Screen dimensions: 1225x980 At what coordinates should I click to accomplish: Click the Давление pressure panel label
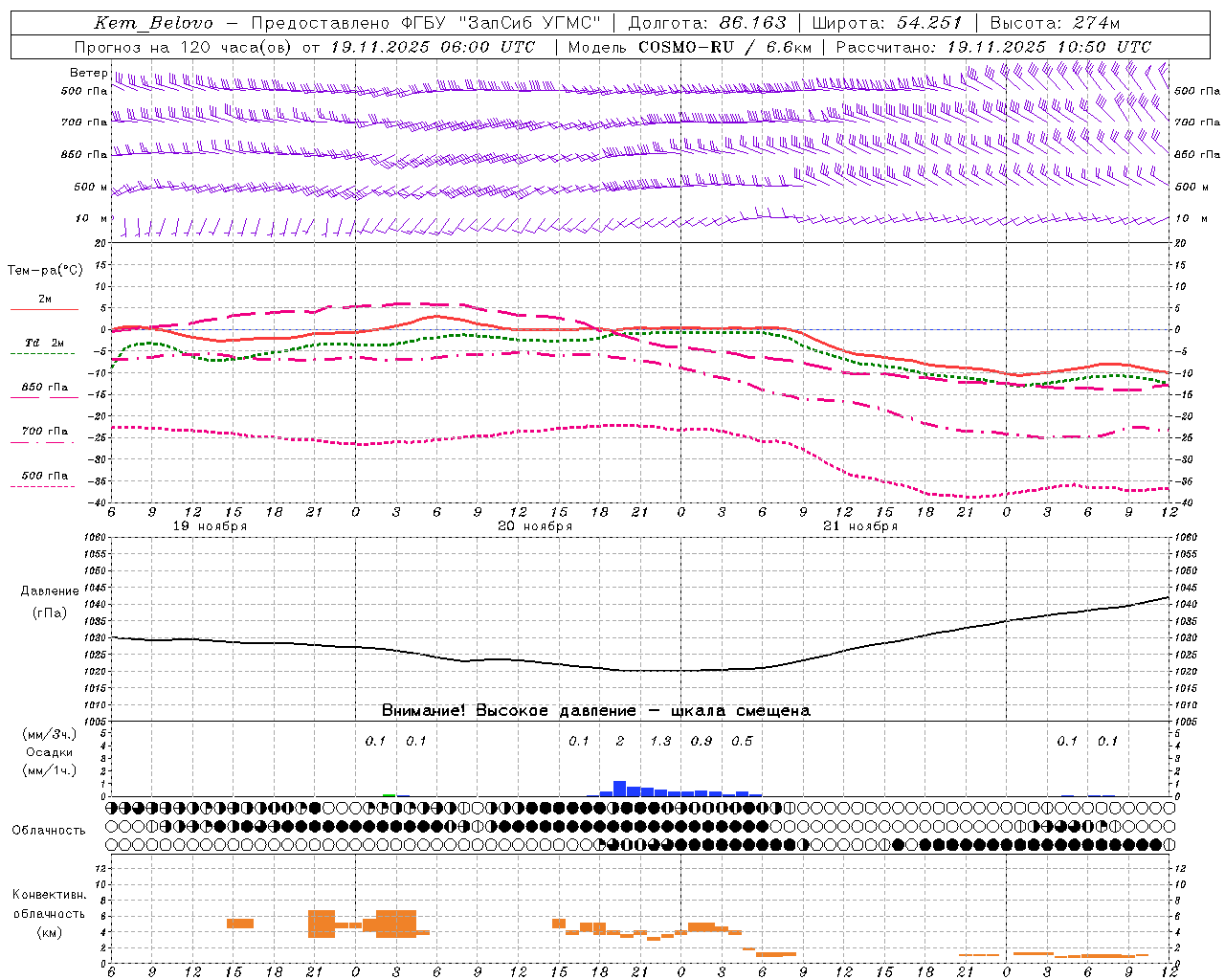(50, 591)
